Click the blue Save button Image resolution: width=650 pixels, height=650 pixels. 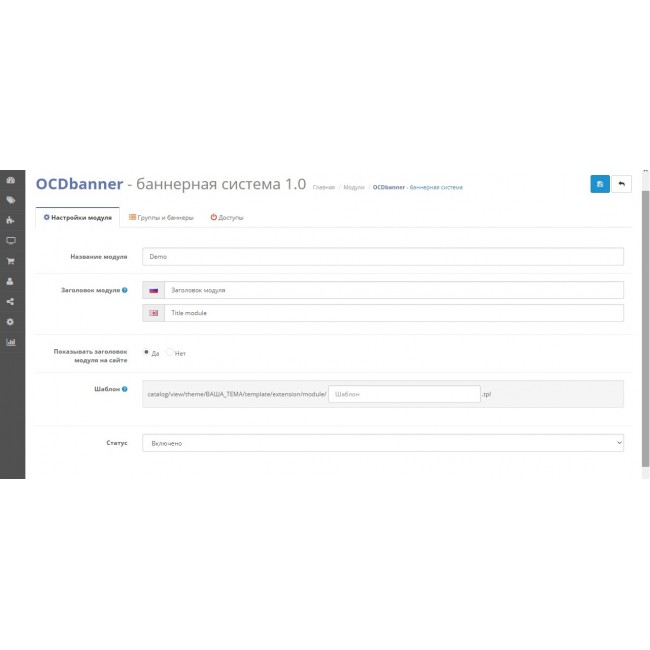[x=599, y=184]
